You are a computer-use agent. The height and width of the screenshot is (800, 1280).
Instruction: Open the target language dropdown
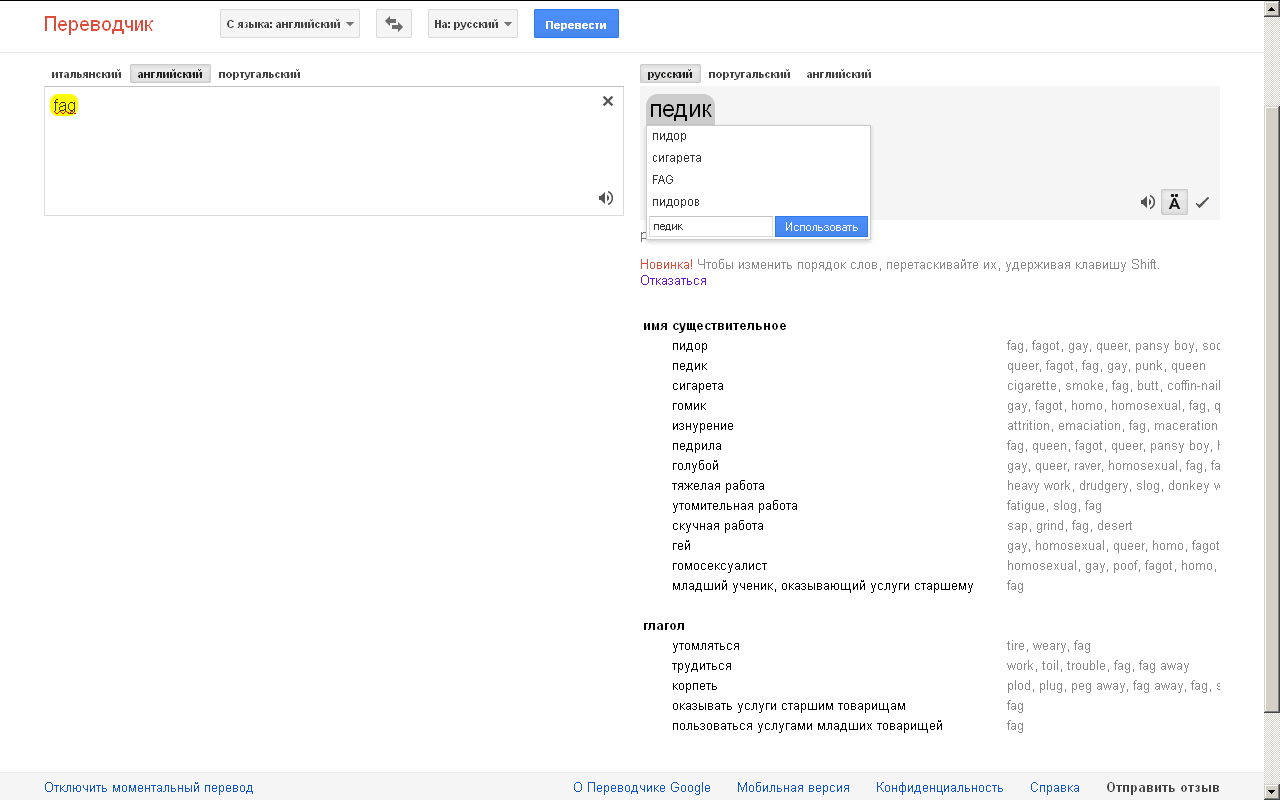point(473,24)
